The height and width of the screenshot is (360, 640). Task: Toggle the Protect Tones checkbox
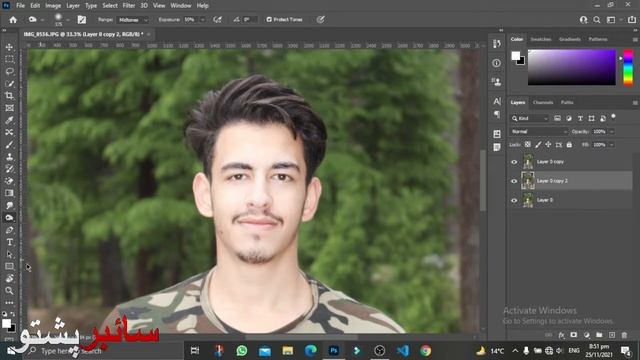point(269,20)
